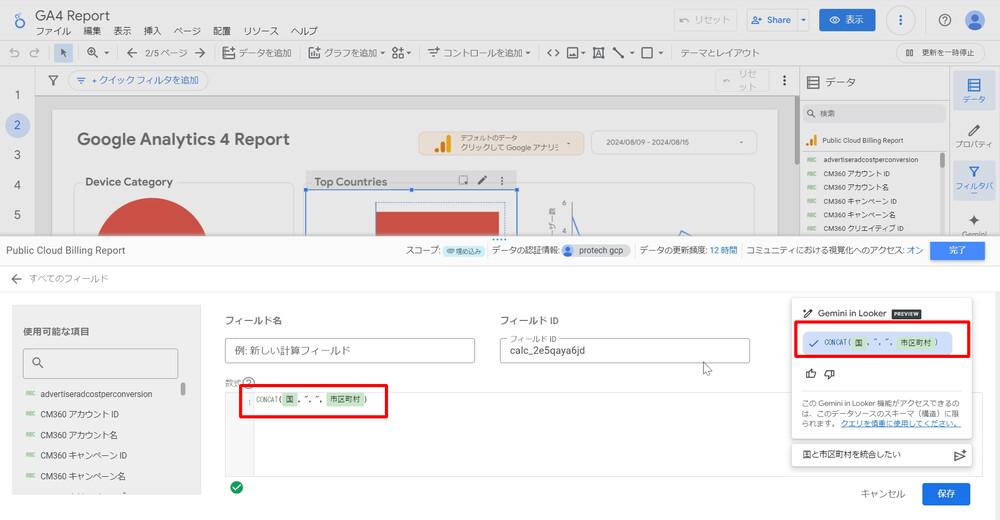Open the リソース menu
The image size is (1000, 520).
pos(261,31)
